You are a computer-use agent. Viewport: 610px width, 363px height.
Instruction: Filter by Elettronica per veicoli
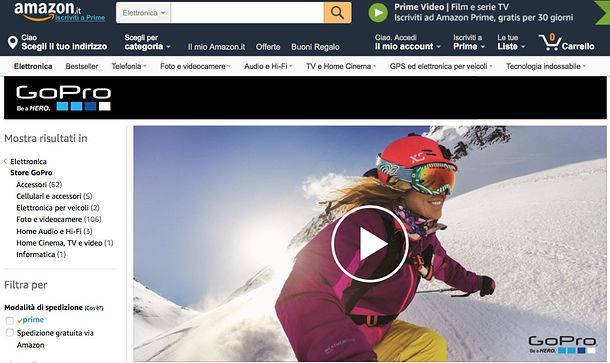click(58, 208)
